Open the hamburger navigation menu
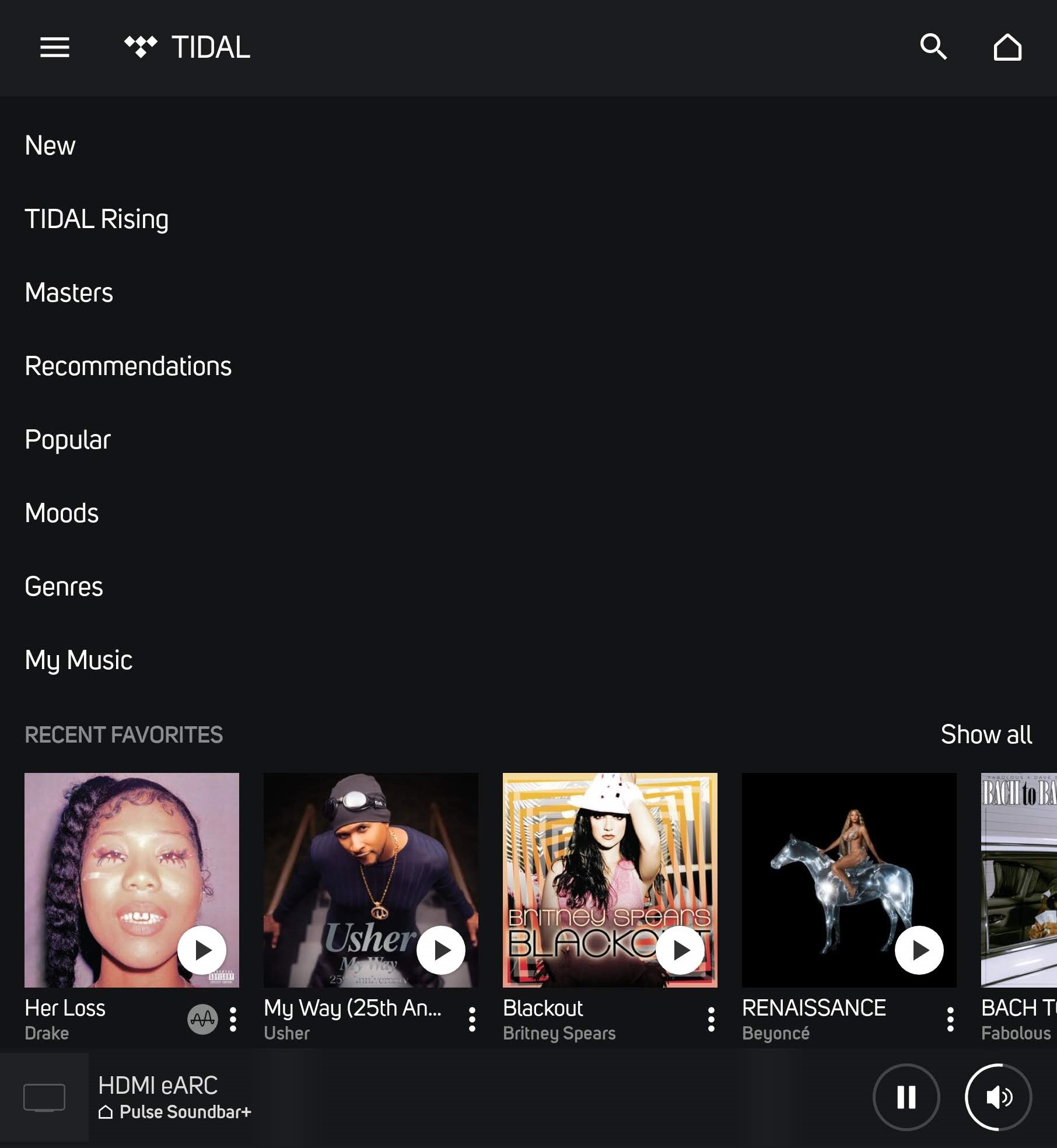 (55, 47)
